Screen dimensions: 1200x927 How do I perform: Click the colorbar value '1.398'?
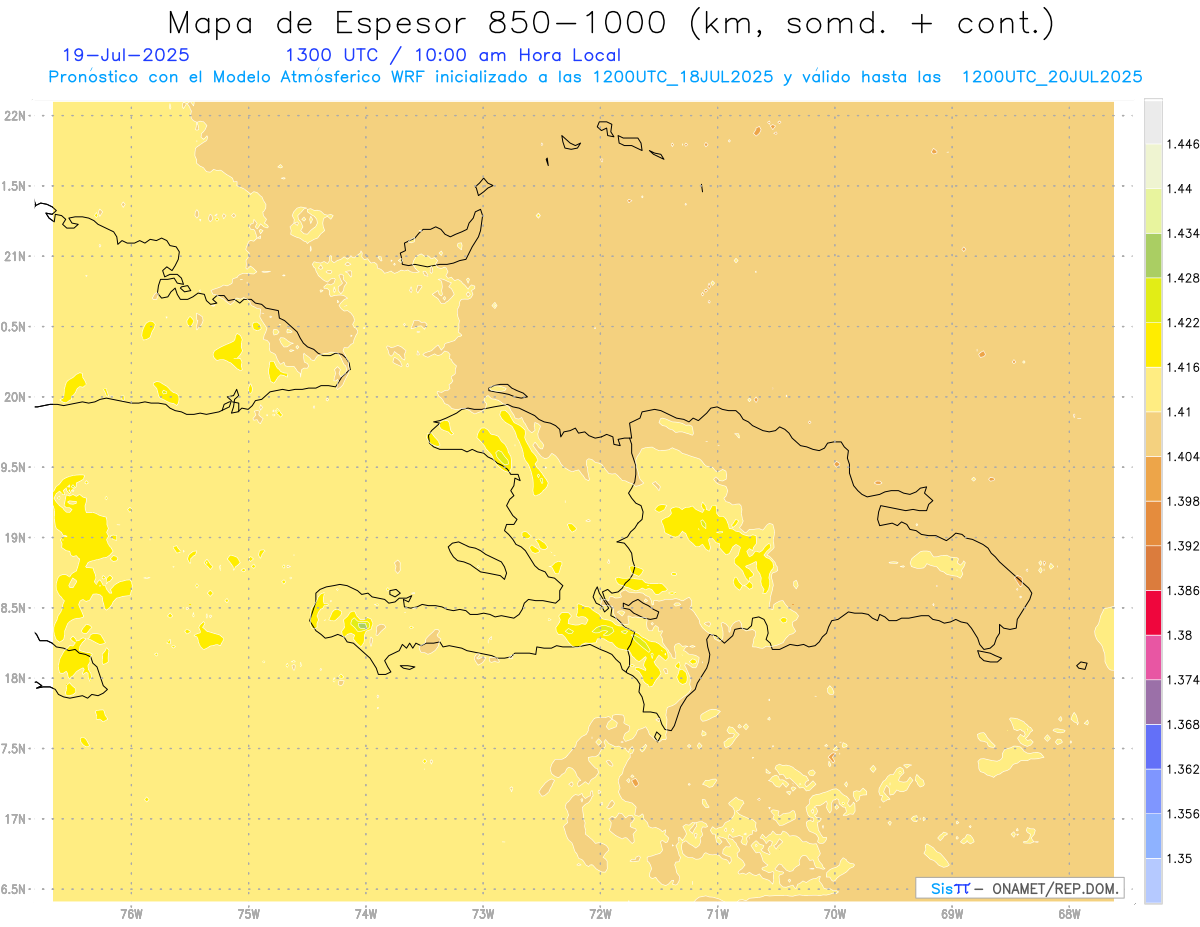tap(1184, 501)
